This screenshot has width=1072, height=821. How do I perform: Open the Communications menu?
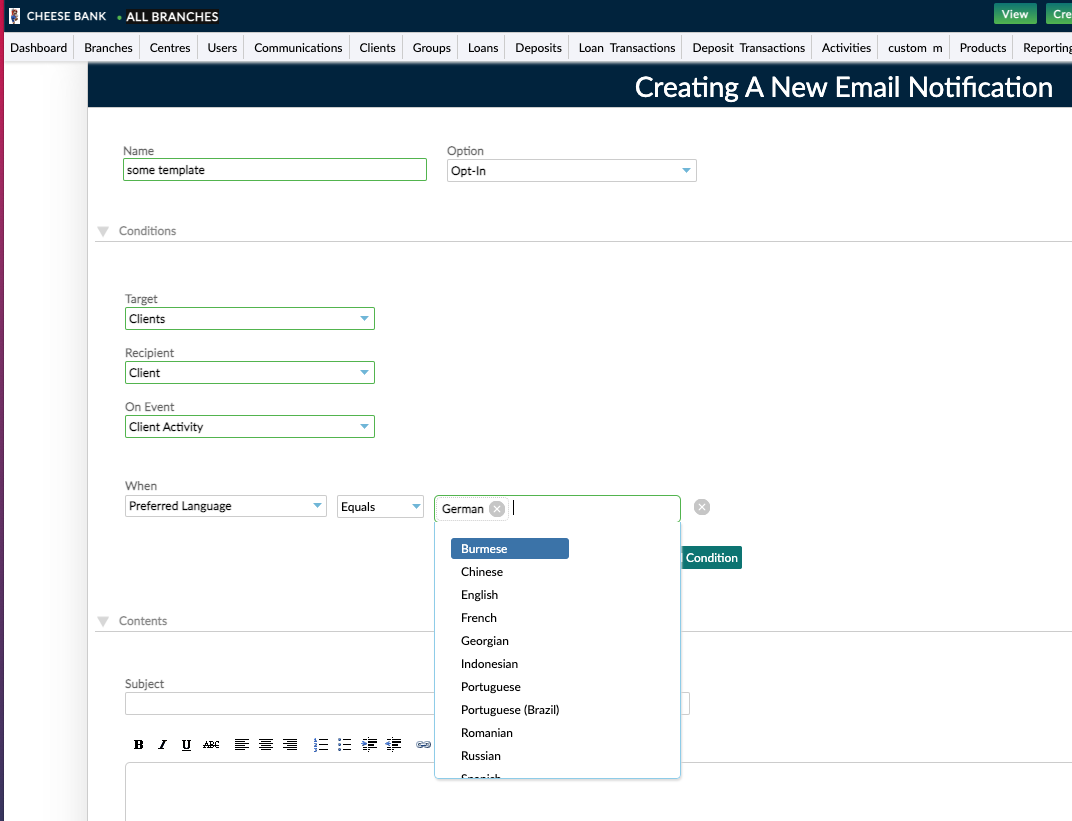[297, 47]
